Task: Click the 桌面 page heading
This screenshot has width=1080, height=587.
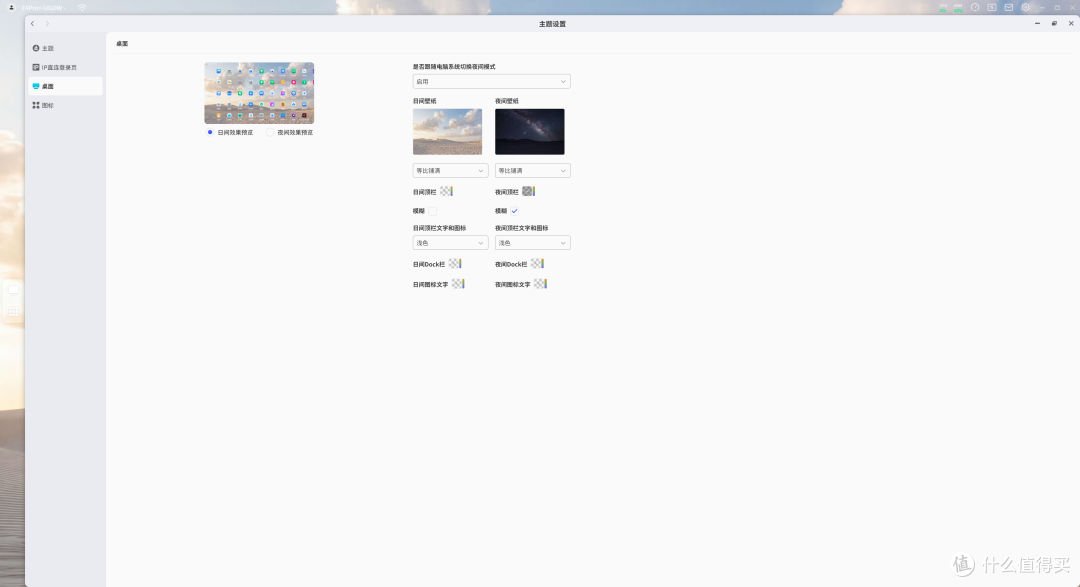Action: click(122, 43)
